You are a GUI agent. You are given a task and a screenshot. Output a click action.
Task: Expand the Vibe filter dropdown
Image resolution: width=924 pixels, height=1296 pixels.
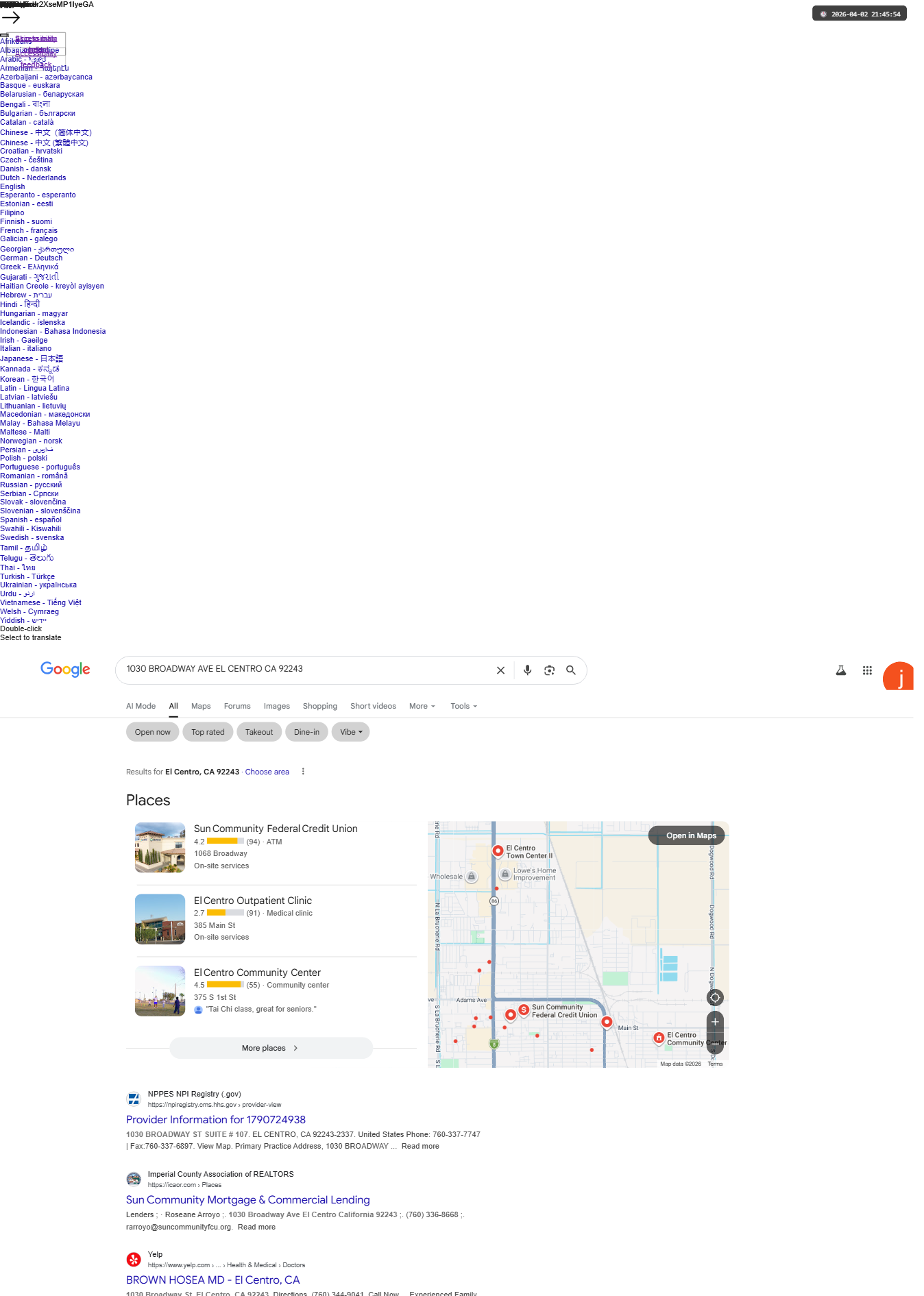click(351, 732)
